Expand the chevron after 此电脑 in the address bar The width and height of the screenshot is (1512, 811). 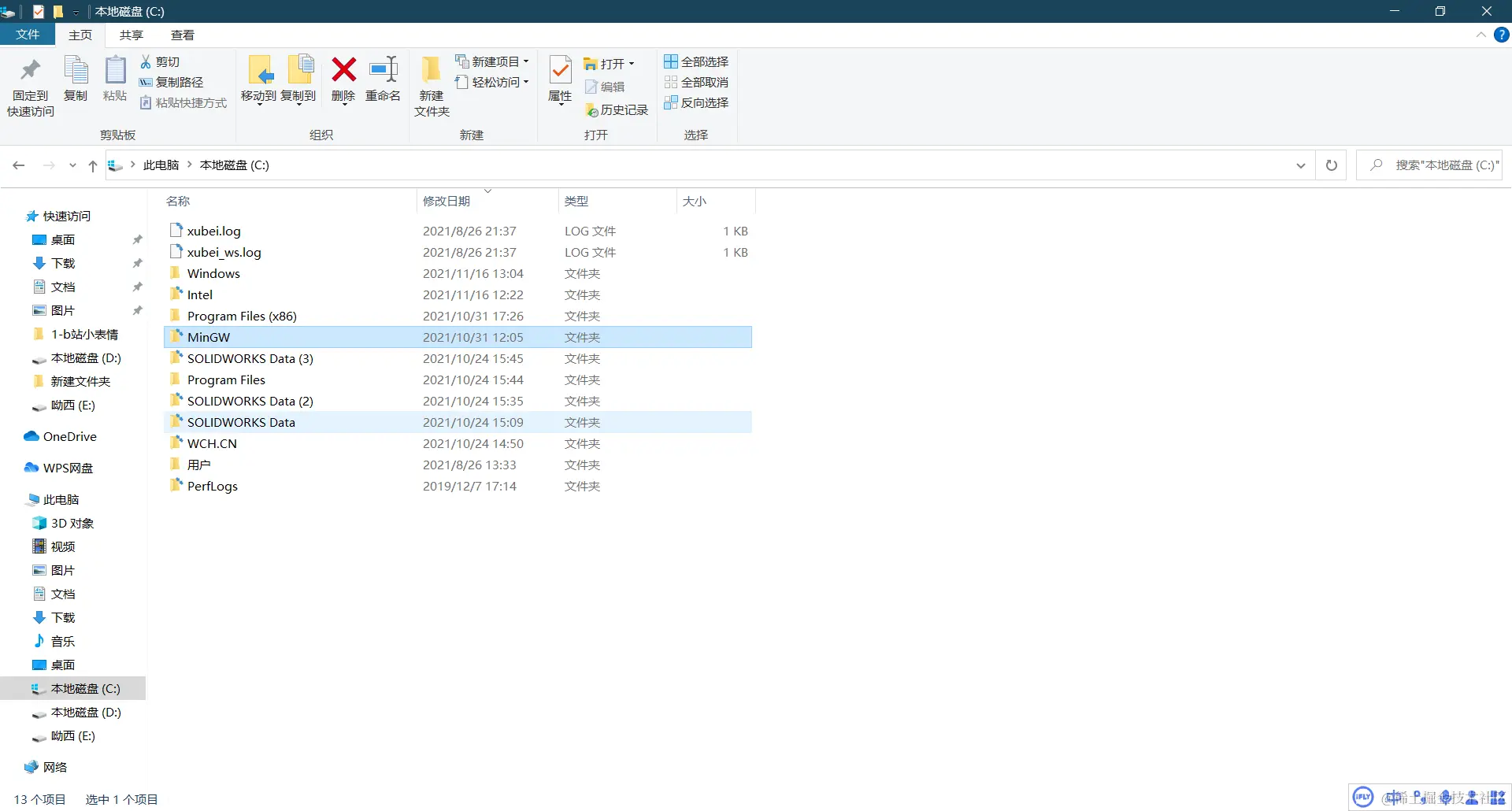[x=190, y=165]
